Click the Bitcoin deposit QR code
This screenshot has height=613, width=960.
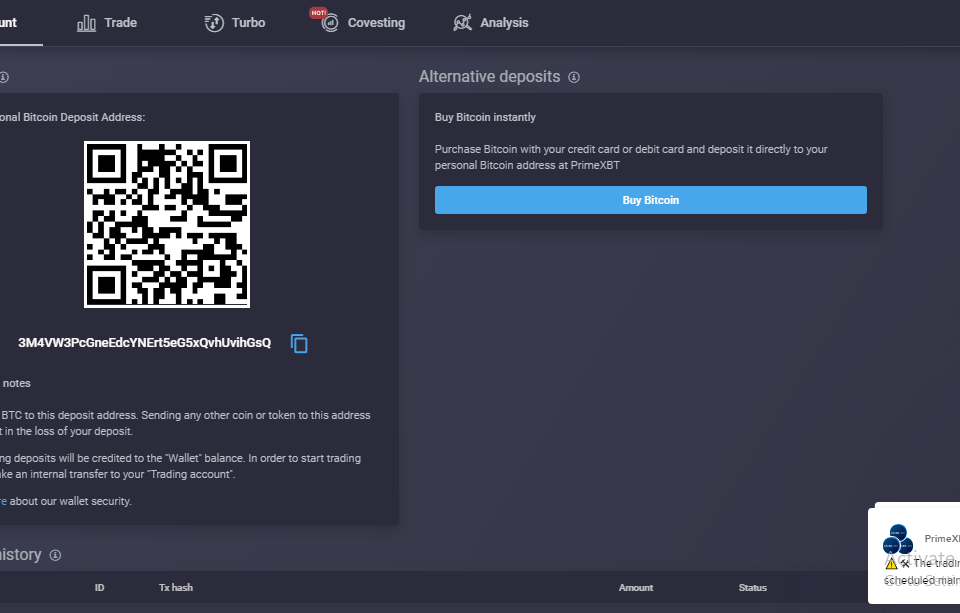pyautogui.click(x=167, y=224)
